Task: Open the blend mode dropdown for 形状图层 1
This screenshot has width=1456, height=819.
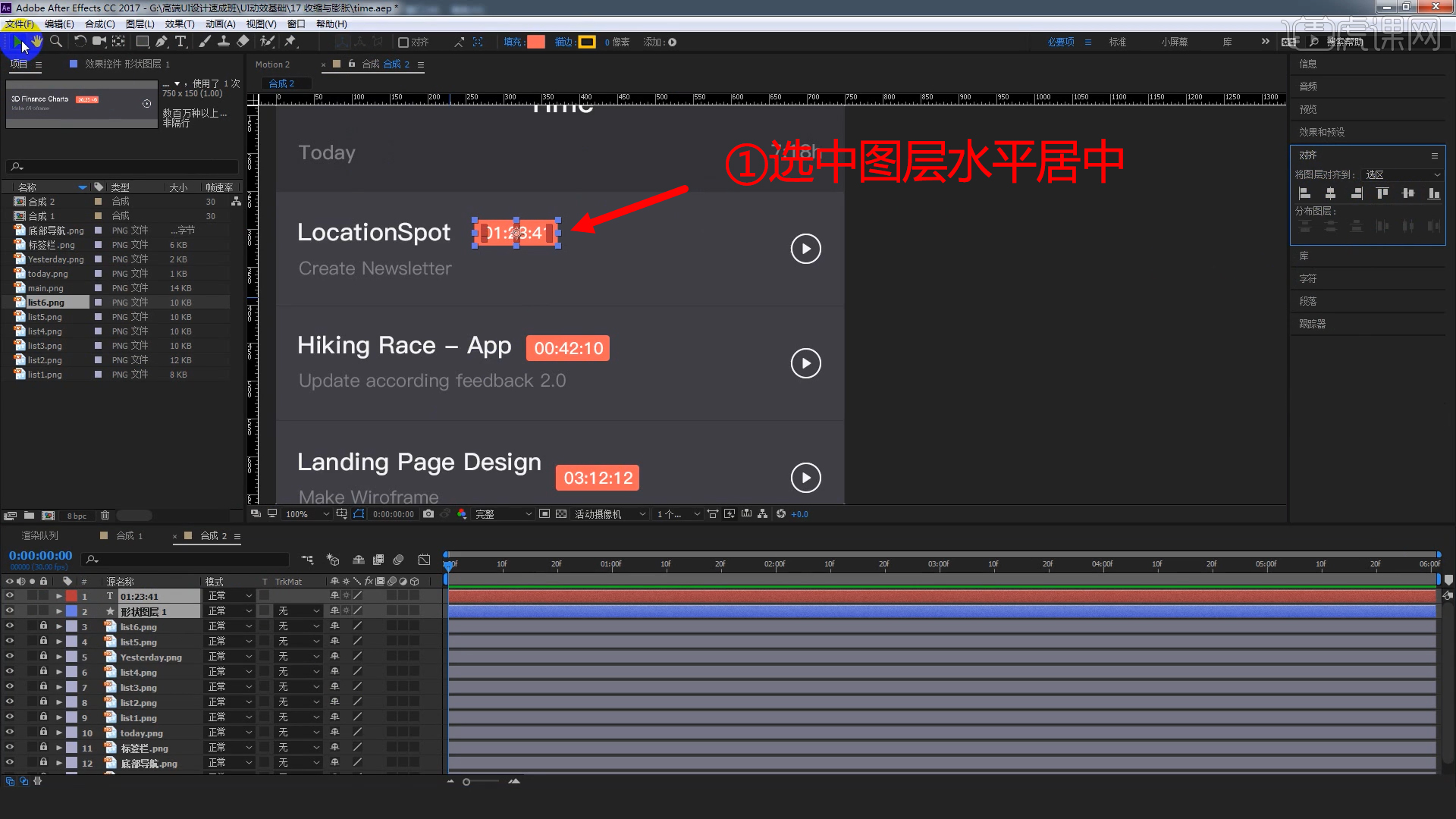Action: click(x=230, y=610)
